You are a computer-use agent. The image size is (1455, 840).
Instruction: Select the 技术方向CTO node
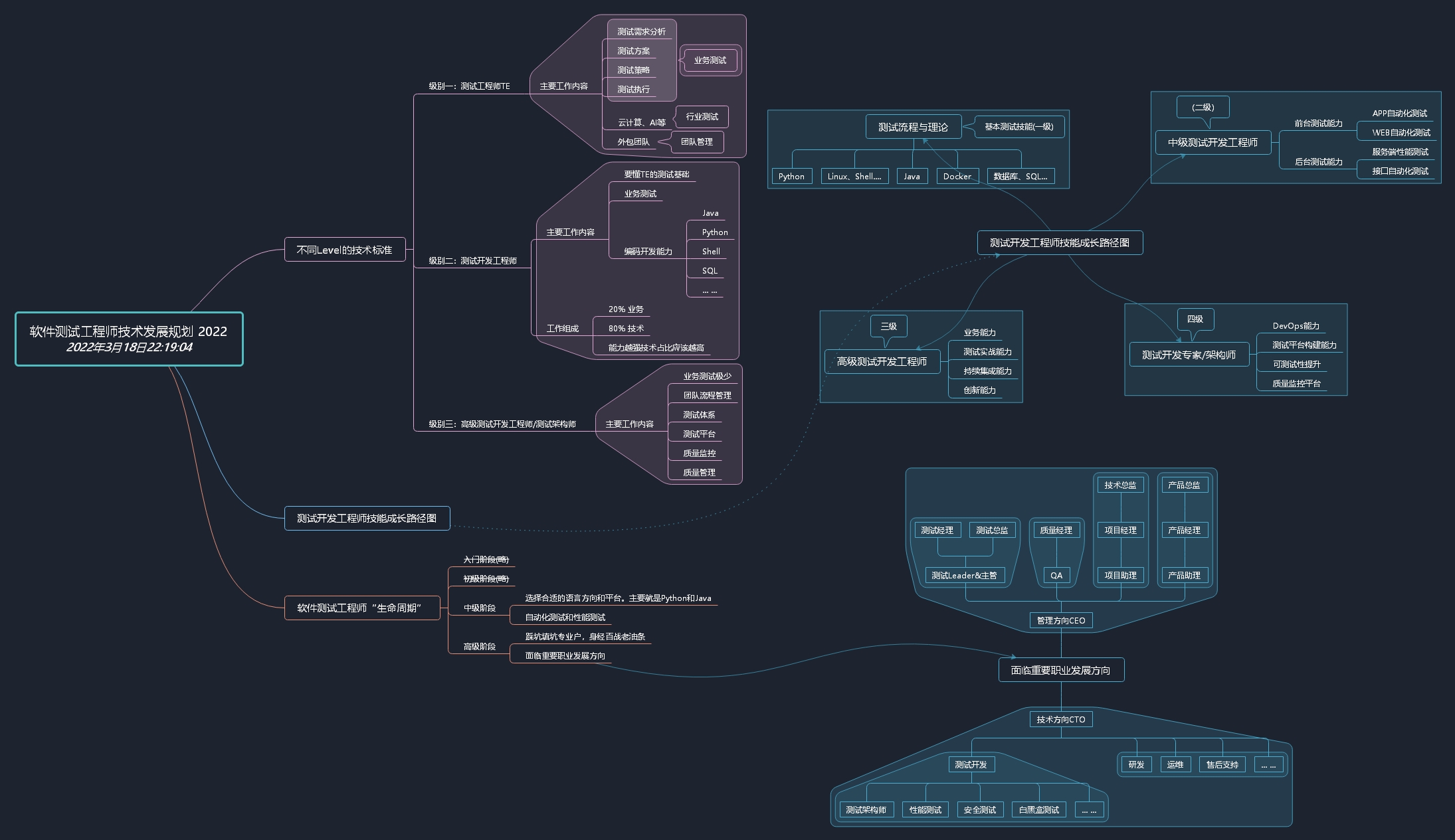coord(1060,719)
